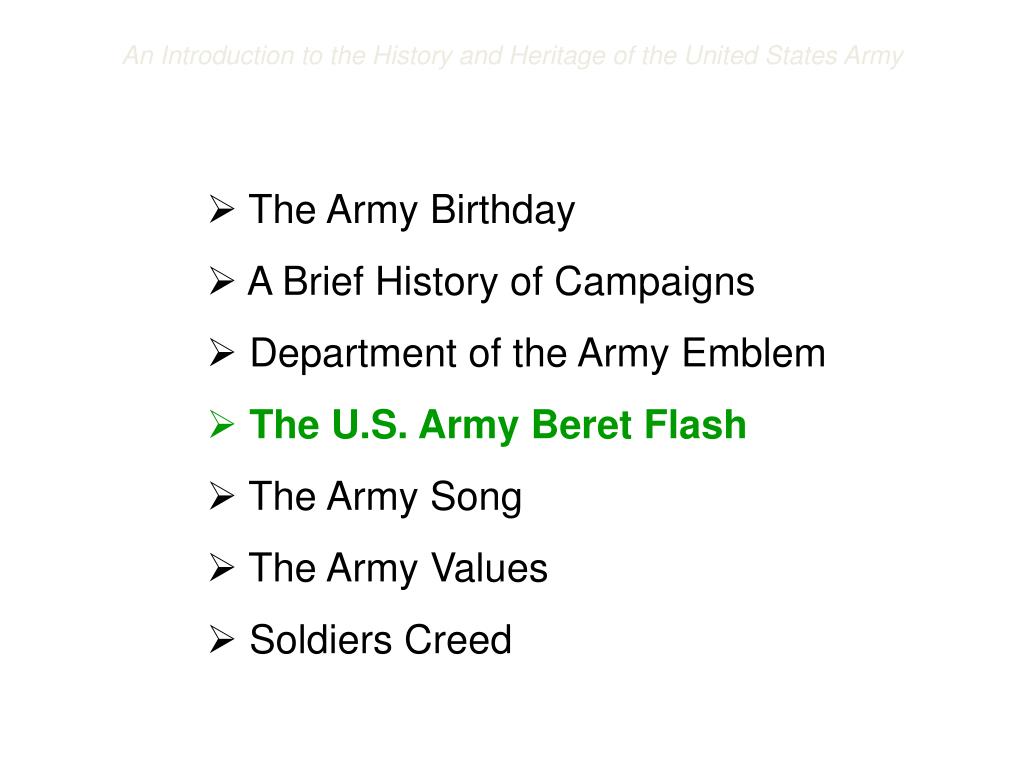The height and width of the screenshot is (768, 1024).
Task: Click the arrow bullet beside The Army Birthday
Action: coord(222,209)
